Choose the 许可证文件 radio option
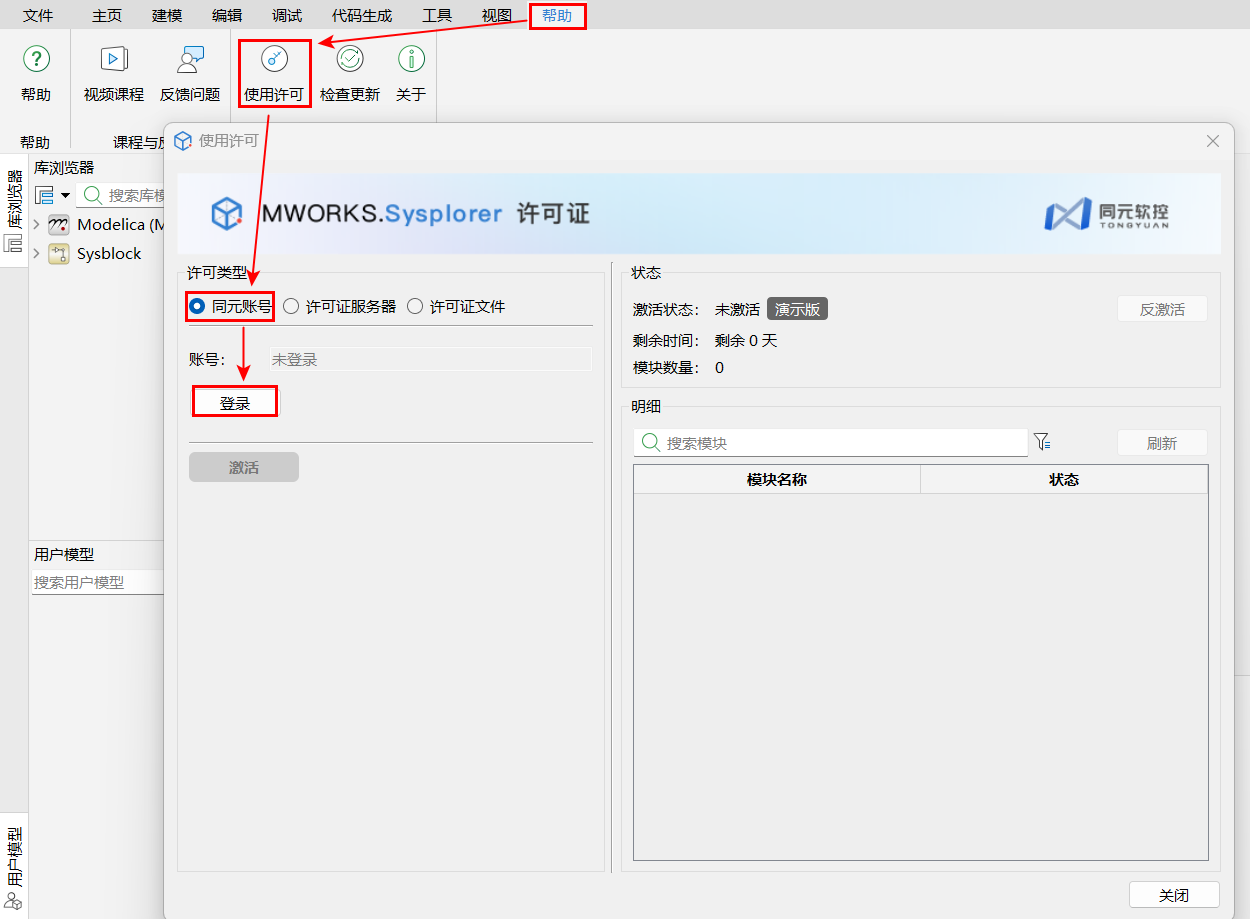 (x=415, y=307)
